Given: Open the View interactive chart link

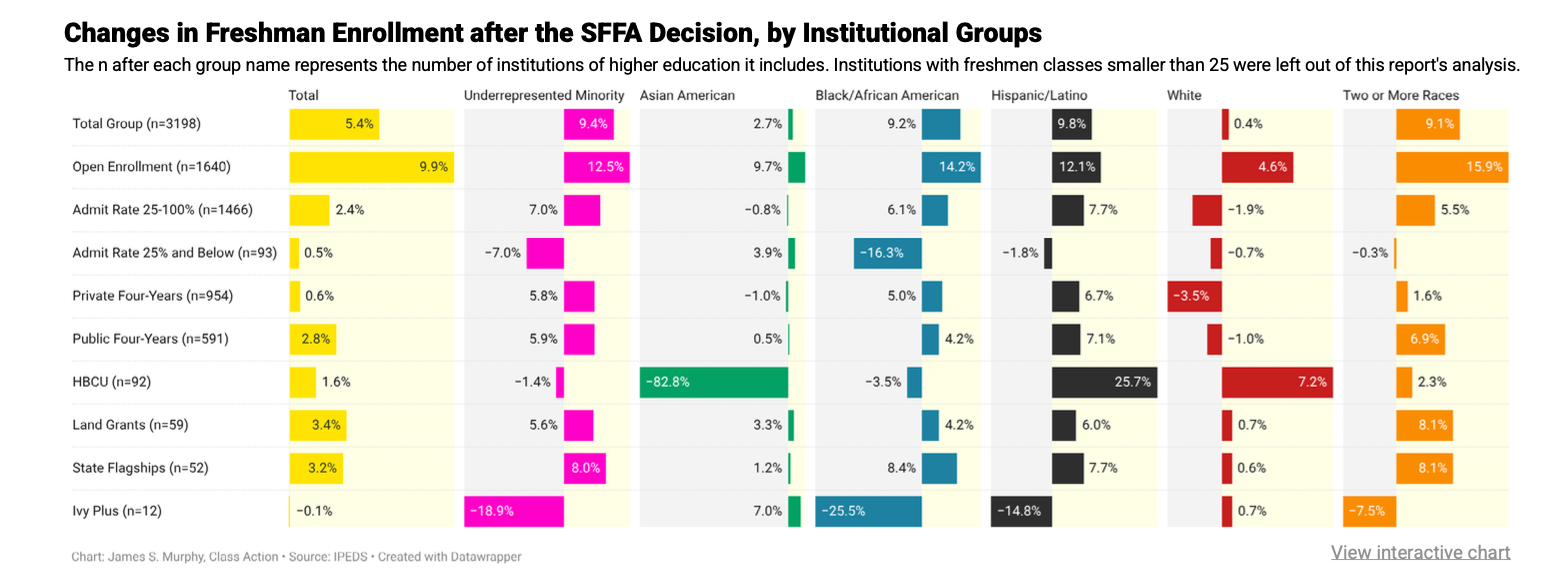Looking at the screenshot, I should (x=1420, y=552).
